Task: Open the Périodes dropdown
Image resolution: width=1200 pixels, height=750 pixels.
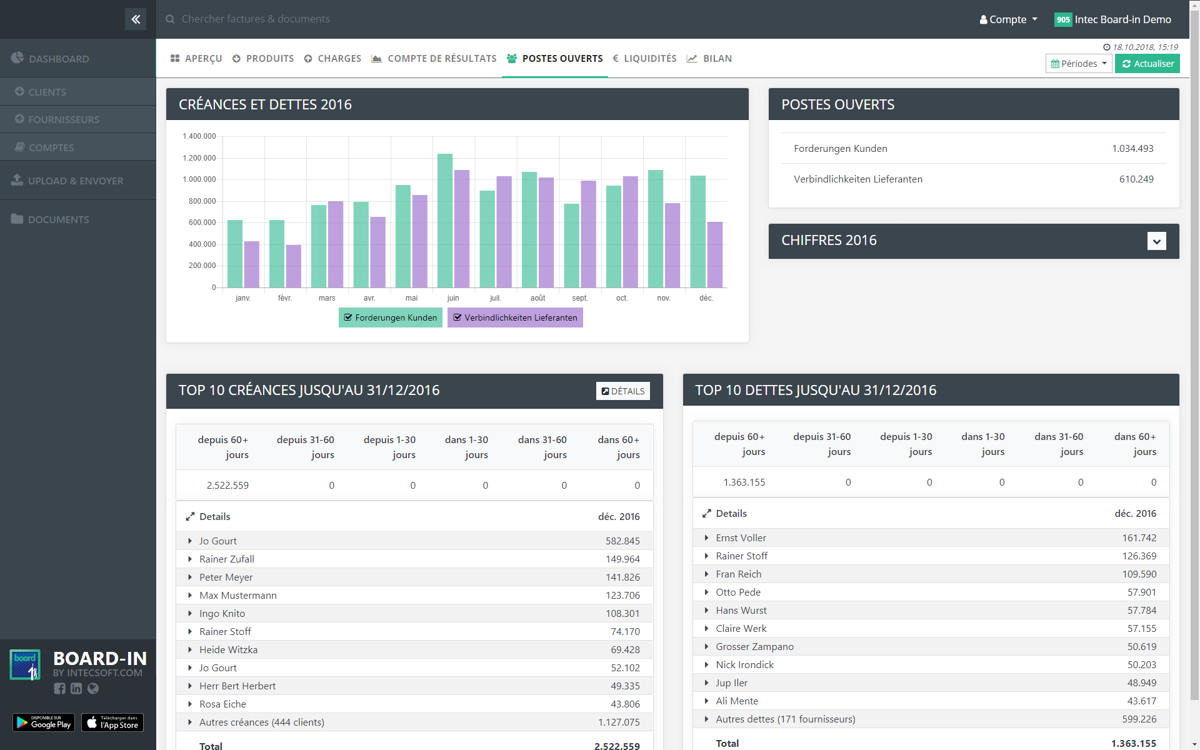Action: click(1078, 64)
